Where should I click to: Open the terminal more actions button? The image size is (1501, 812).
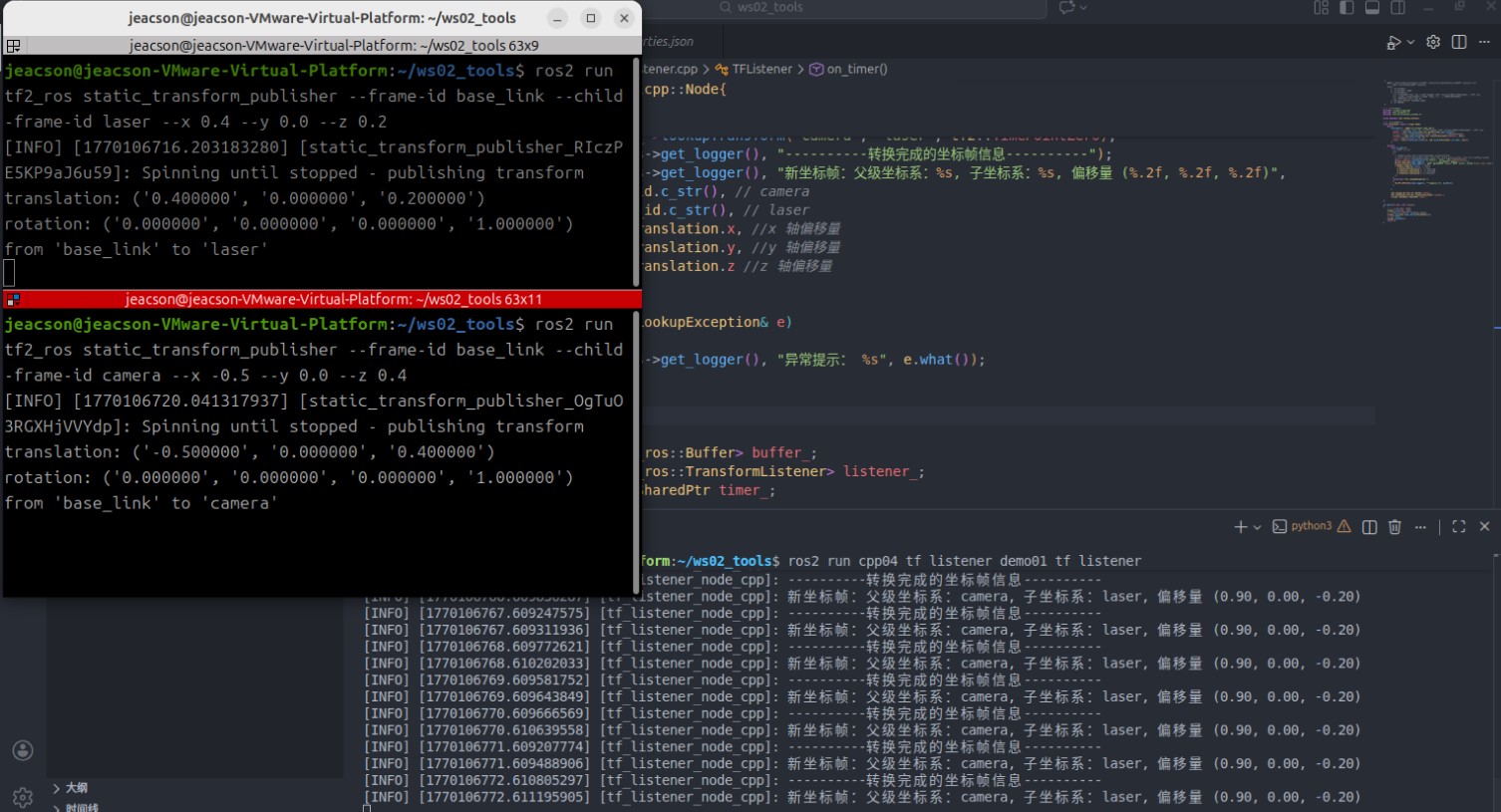coord(1420,526)
